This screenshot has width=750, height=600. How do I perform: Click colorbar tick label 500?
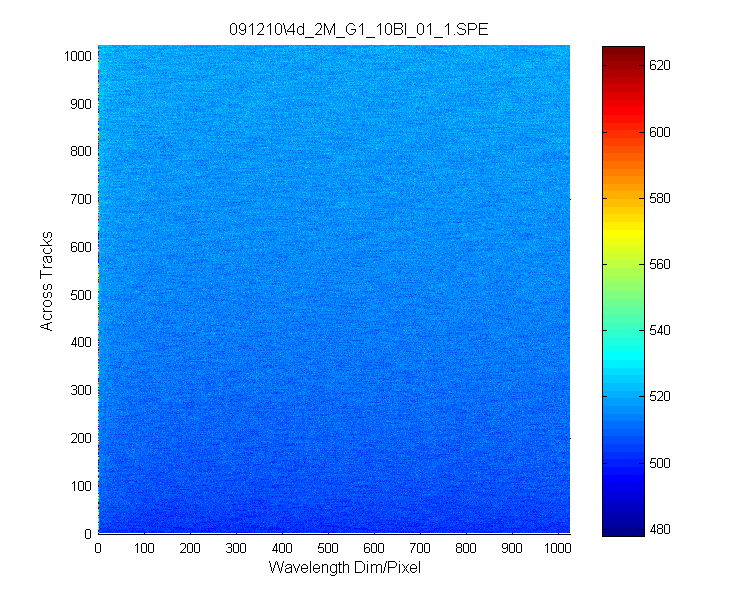tap(660, 463)
